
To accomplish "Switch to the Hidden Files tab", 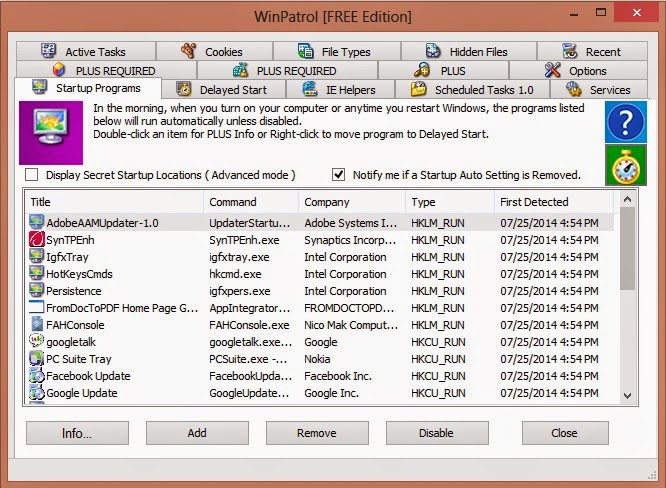I will [469, 51].
